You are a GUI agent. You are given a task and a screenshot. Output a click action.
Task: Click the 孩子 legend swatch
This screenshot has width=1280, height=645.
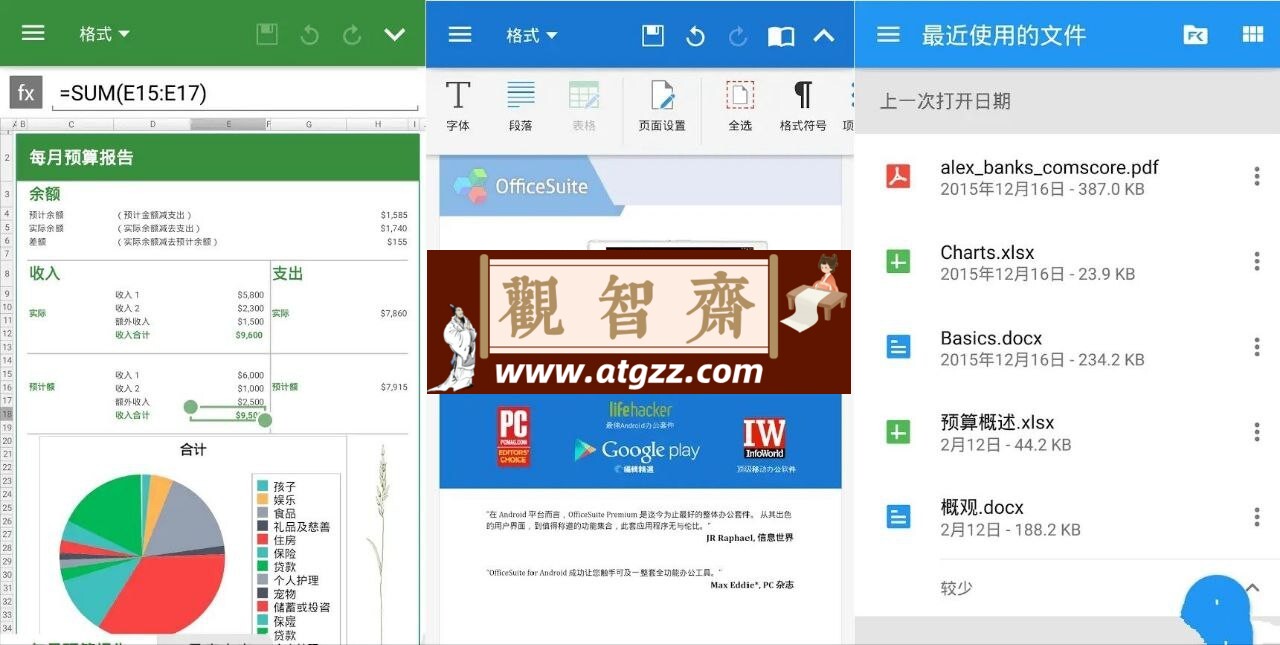[262, 485]
